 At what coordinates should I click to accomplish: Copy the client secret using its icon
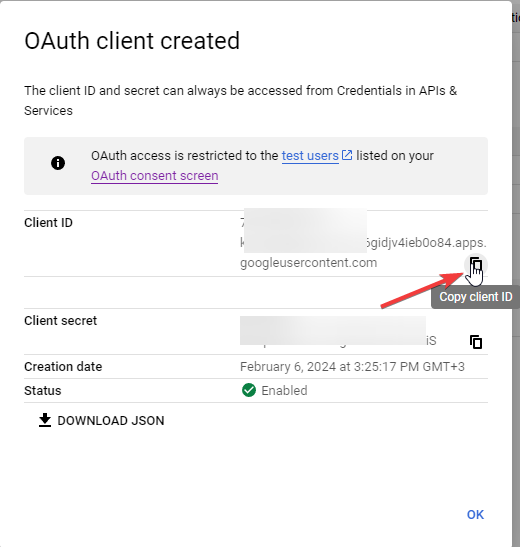click(476, 342)
